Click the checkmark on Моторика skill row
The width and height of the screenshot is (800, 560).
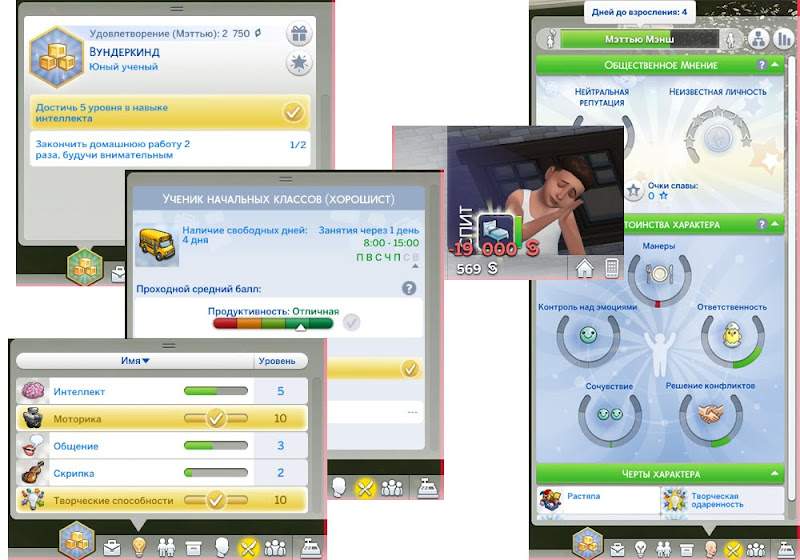pos(216,418)
